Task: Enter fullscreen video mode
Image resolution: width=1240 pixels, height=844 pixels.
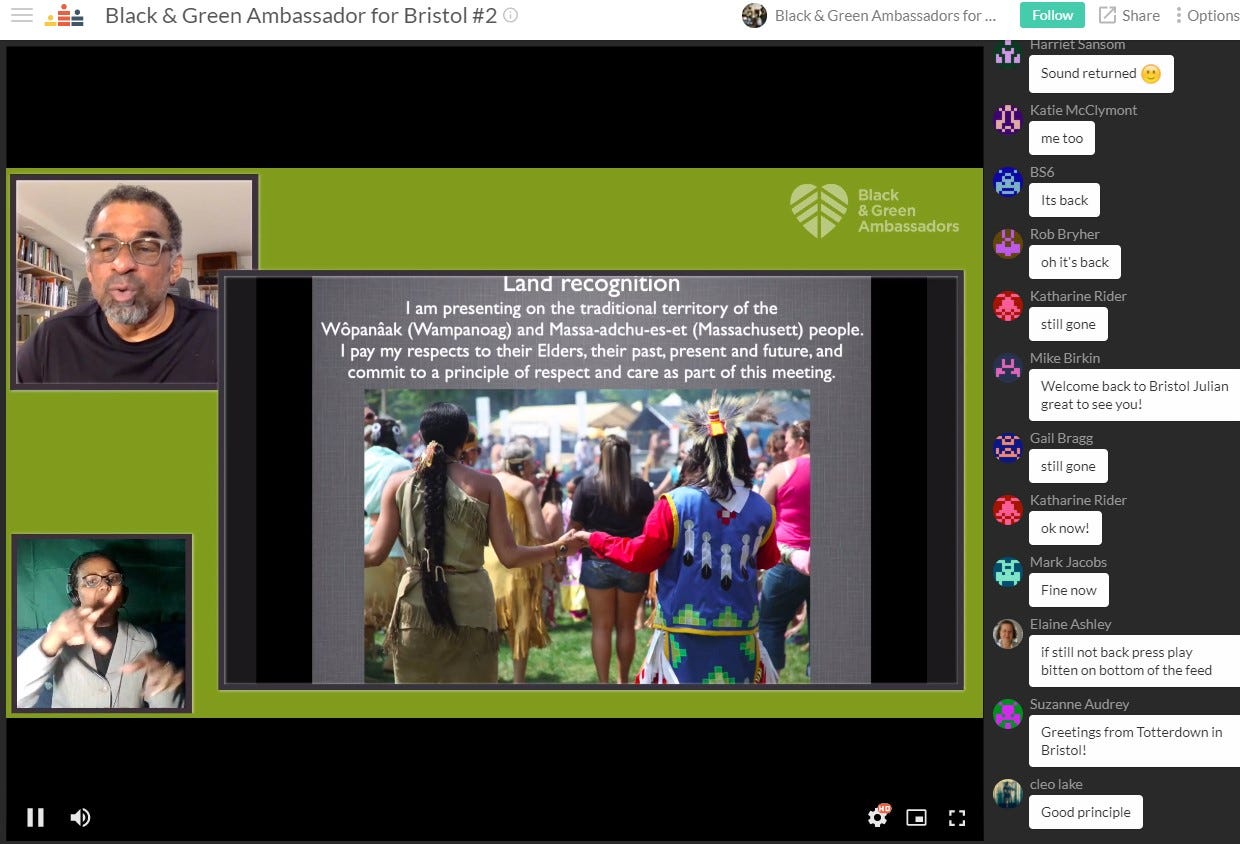Action: (x=957, y=818)
